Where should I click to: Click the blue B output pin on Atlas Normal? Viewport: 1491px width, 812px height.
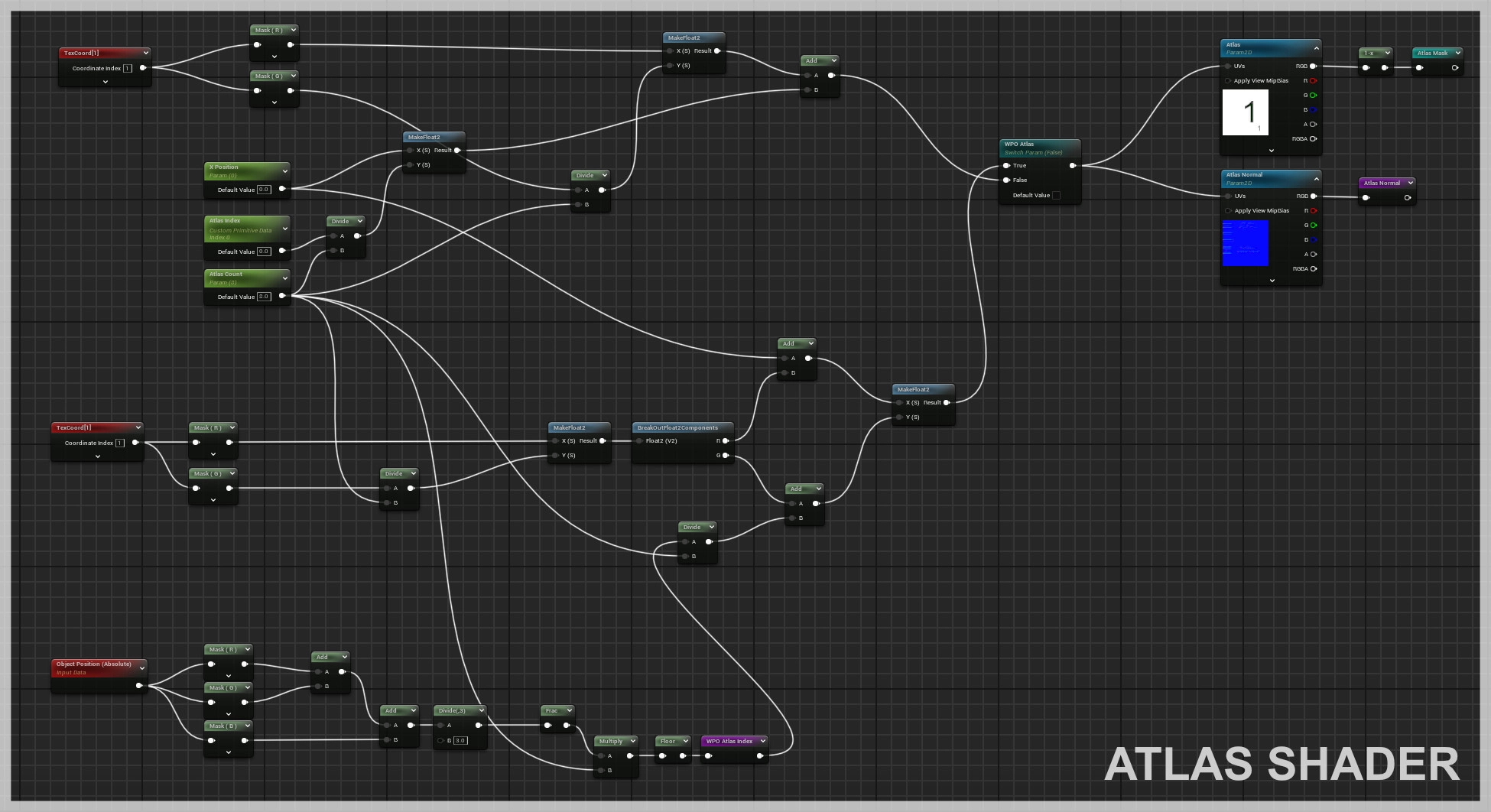[x=1313, y=240]
